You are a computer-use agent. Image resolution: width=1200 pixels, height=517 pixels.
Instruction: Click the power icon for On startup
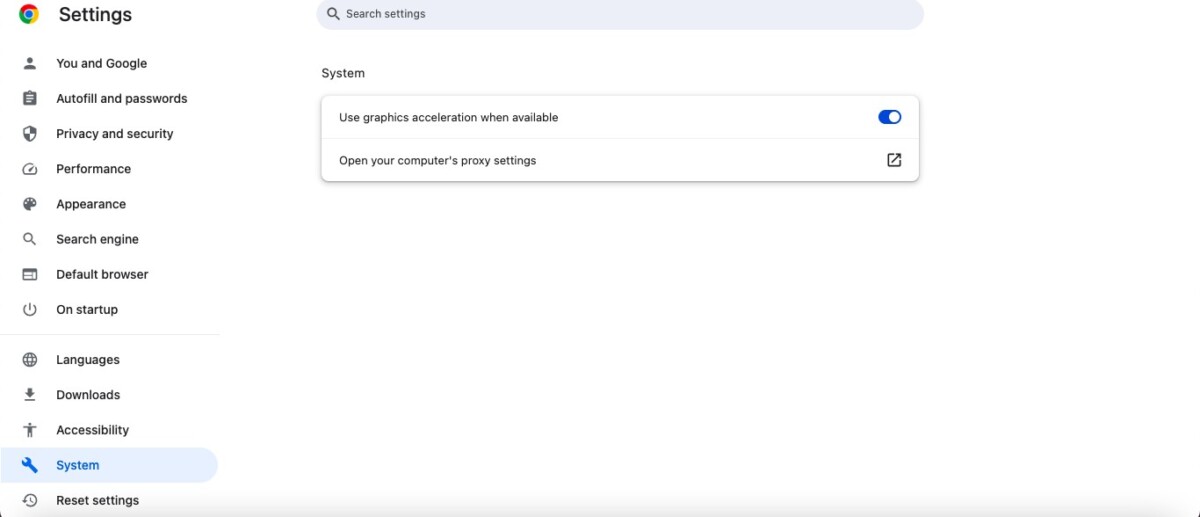click(30, 309)
